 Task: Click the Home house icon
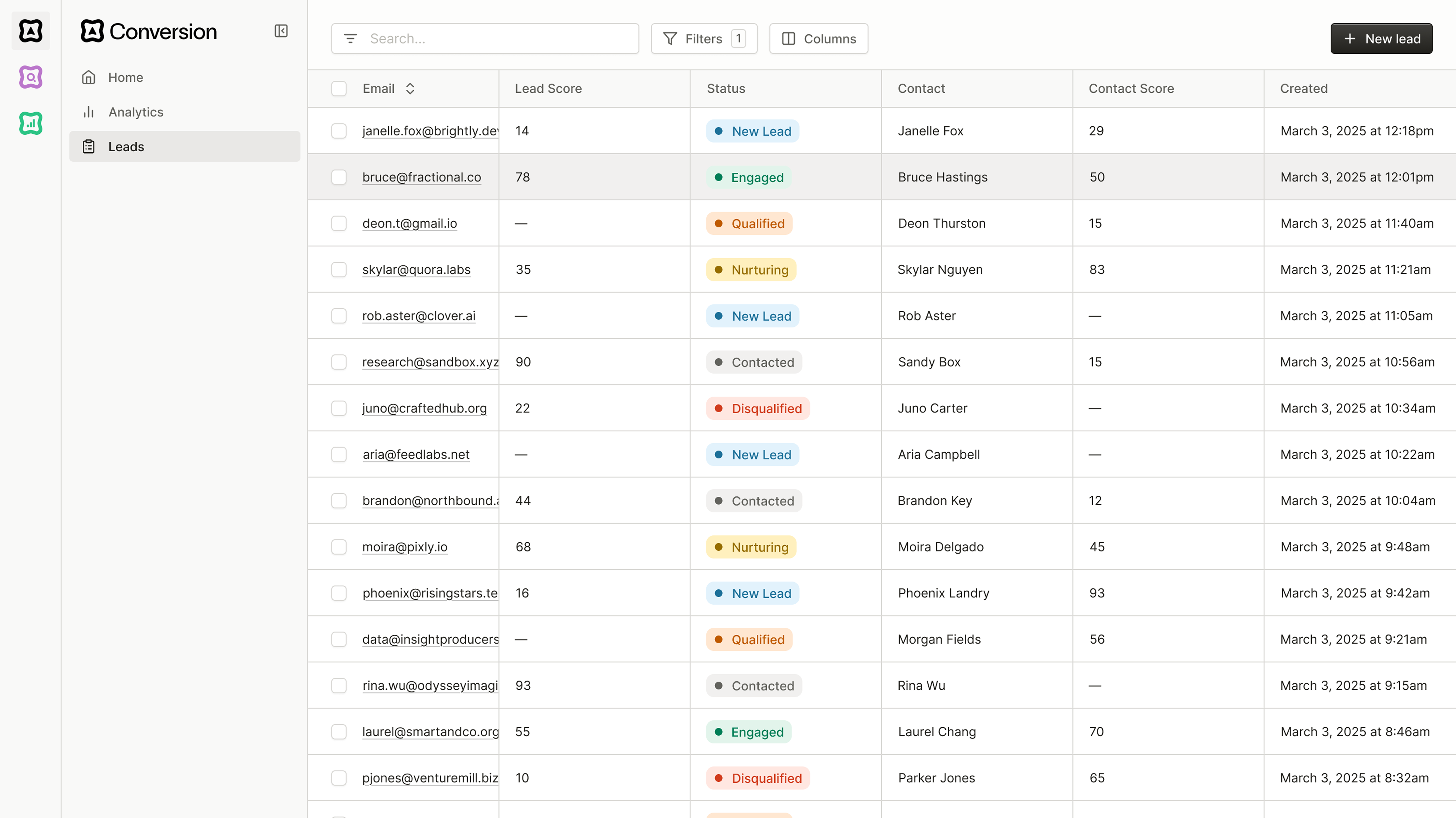[x=89, y=77]
